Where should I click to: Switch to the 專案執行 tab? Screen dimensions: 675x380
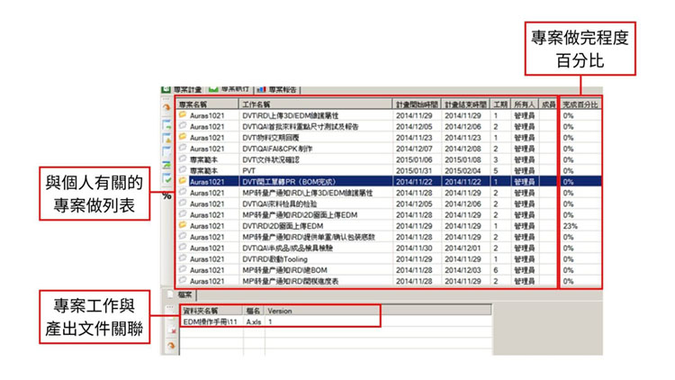click(x=229, y=89)
